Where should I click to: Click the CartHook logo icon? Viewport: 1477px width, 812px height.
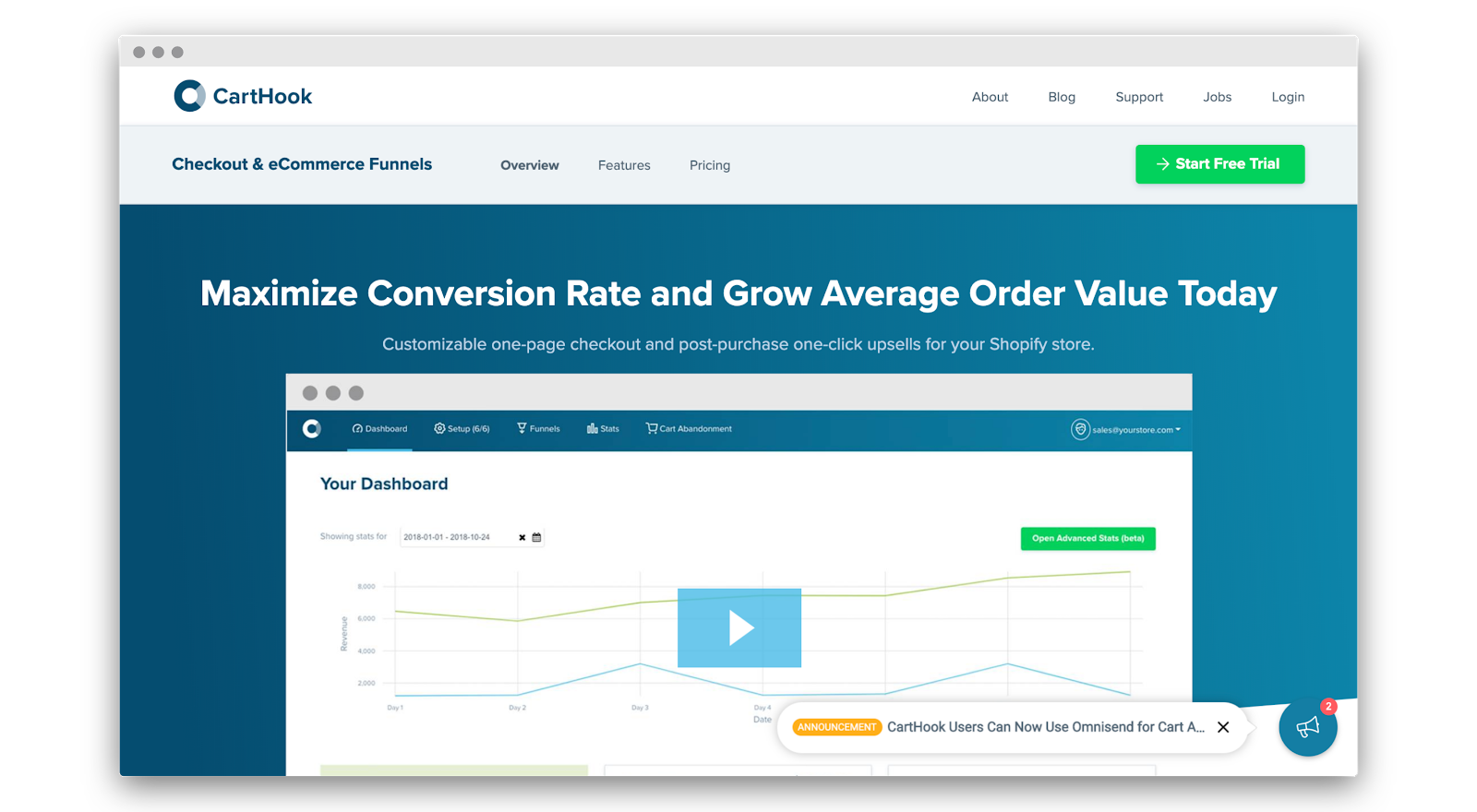(189, 96)
